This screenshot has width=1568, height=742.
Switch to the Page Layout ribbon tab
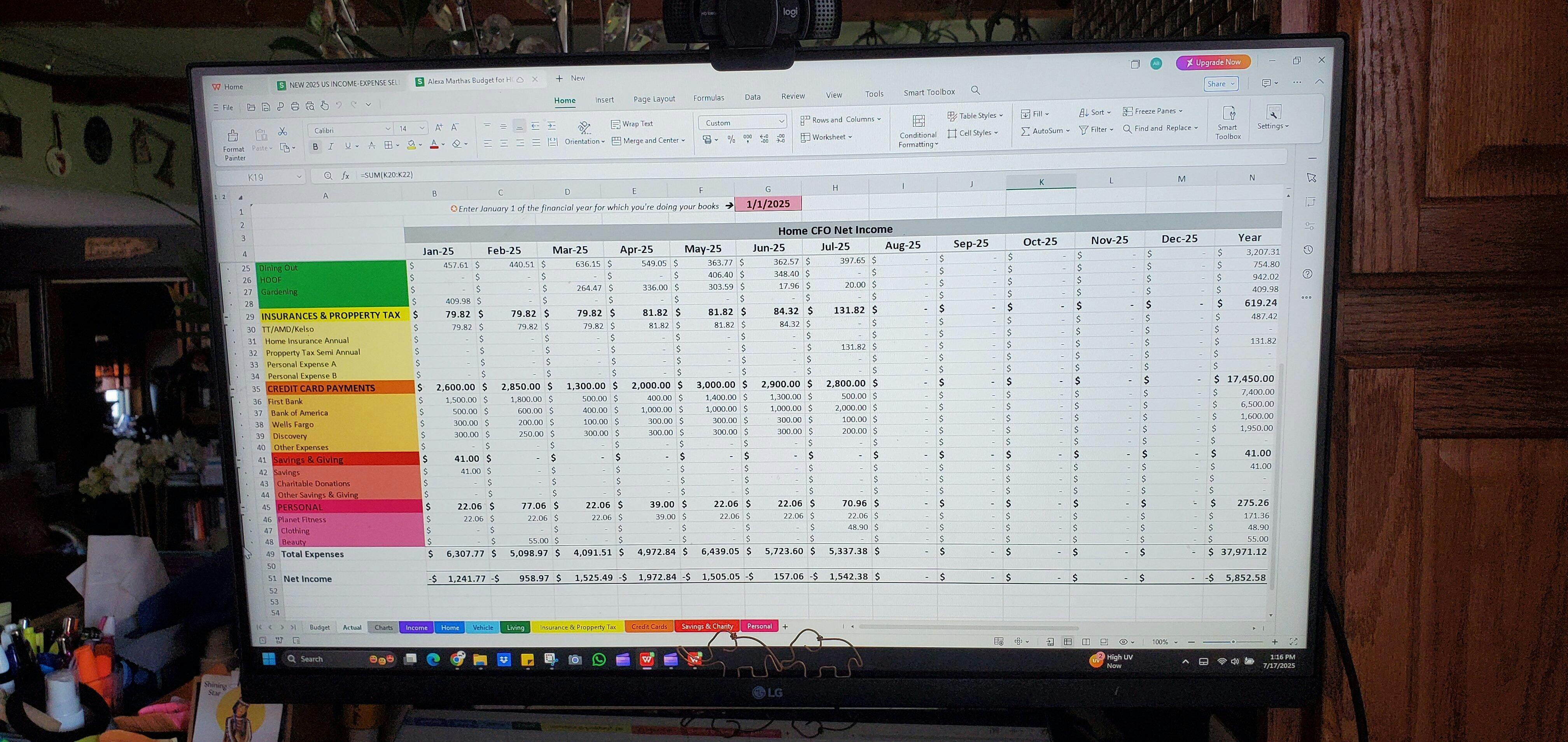[x=654, y=99]
